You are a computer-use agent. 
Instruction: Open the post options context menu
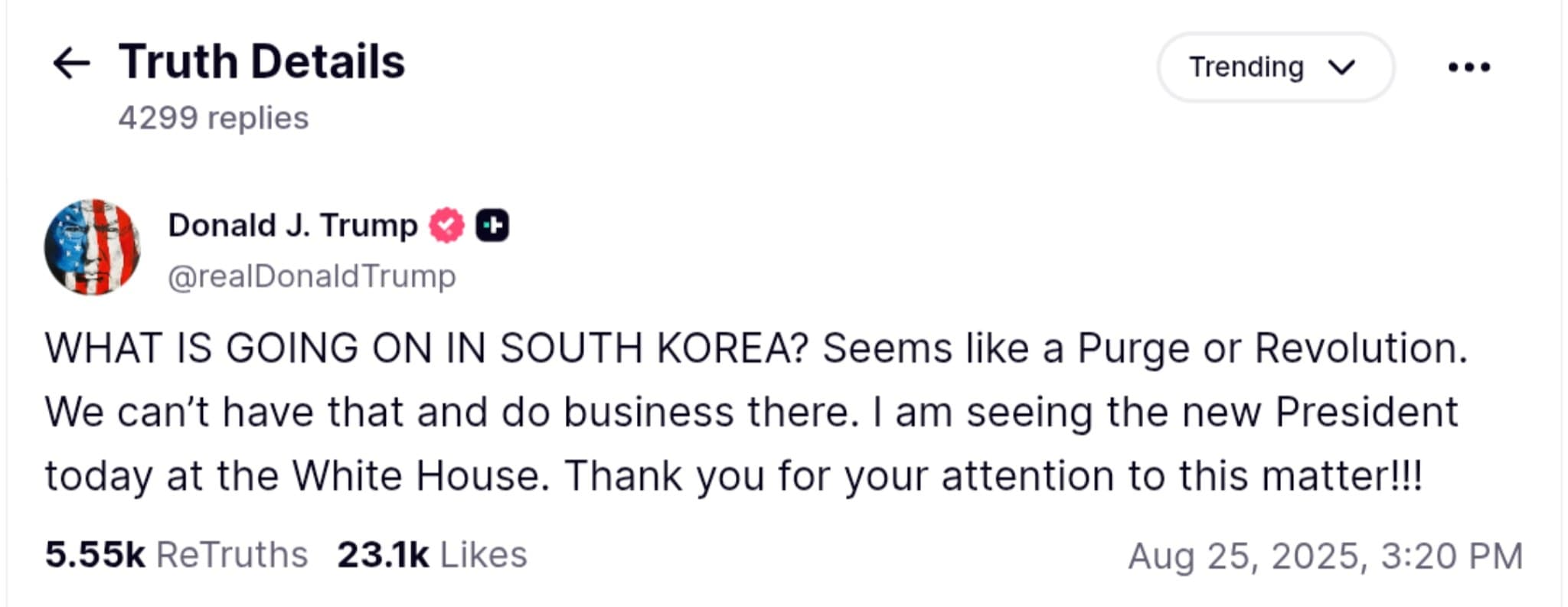pyautogui.click(x=1468, y=67)
